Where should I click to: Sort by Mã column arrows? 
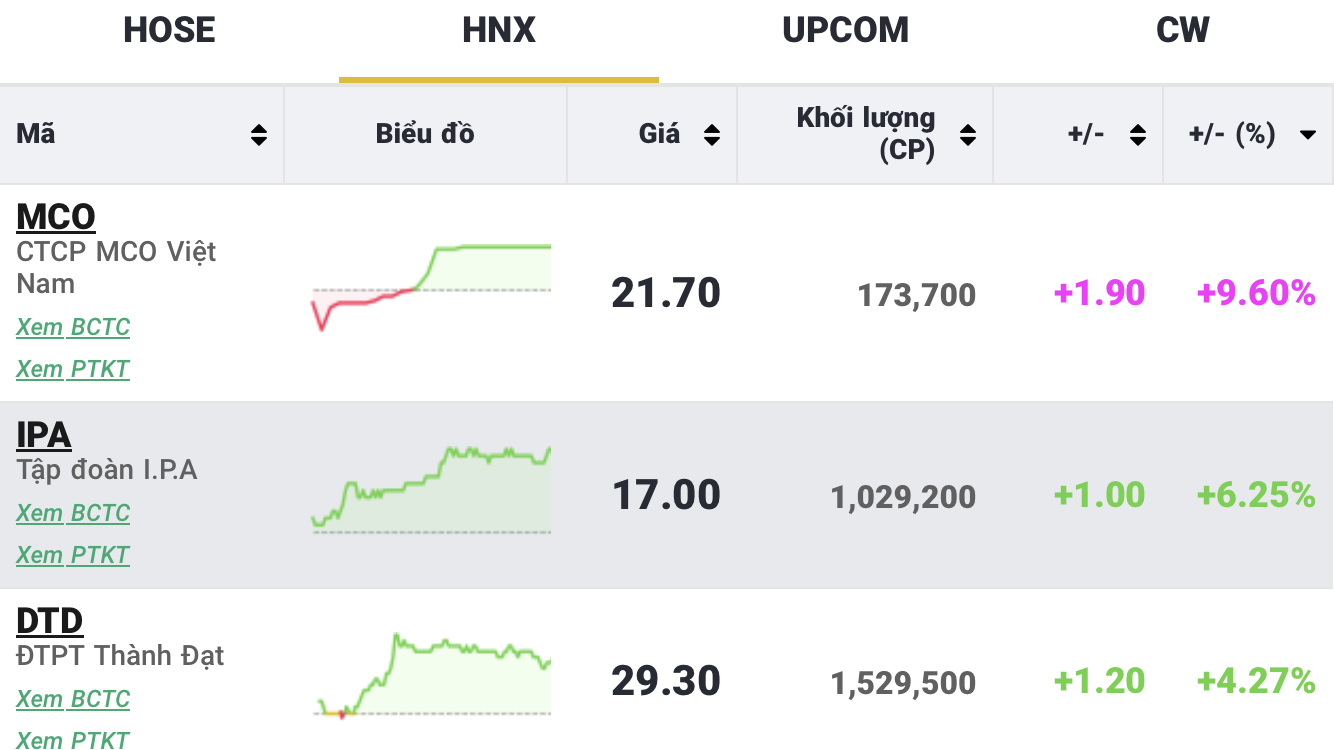(x=259, y=135)
